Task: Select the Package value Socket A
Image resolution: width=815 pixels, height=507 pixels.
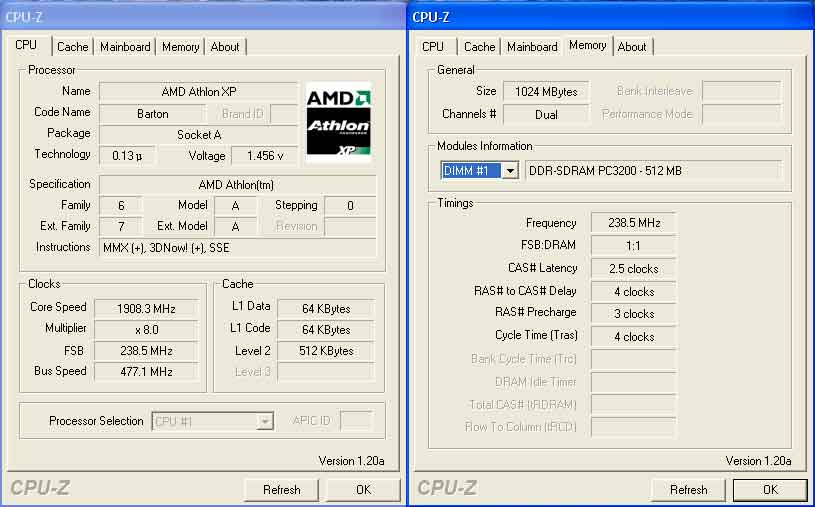Action: (199, 135)
